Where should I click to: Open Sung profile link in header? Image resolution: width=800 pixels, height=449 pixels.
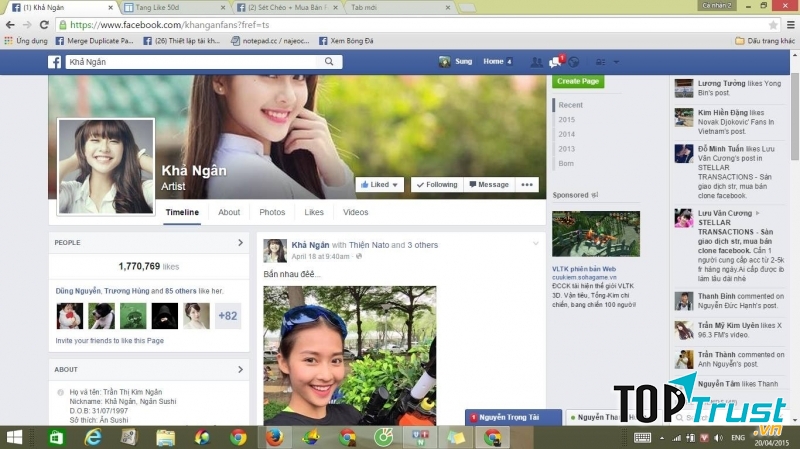point(456,62)
